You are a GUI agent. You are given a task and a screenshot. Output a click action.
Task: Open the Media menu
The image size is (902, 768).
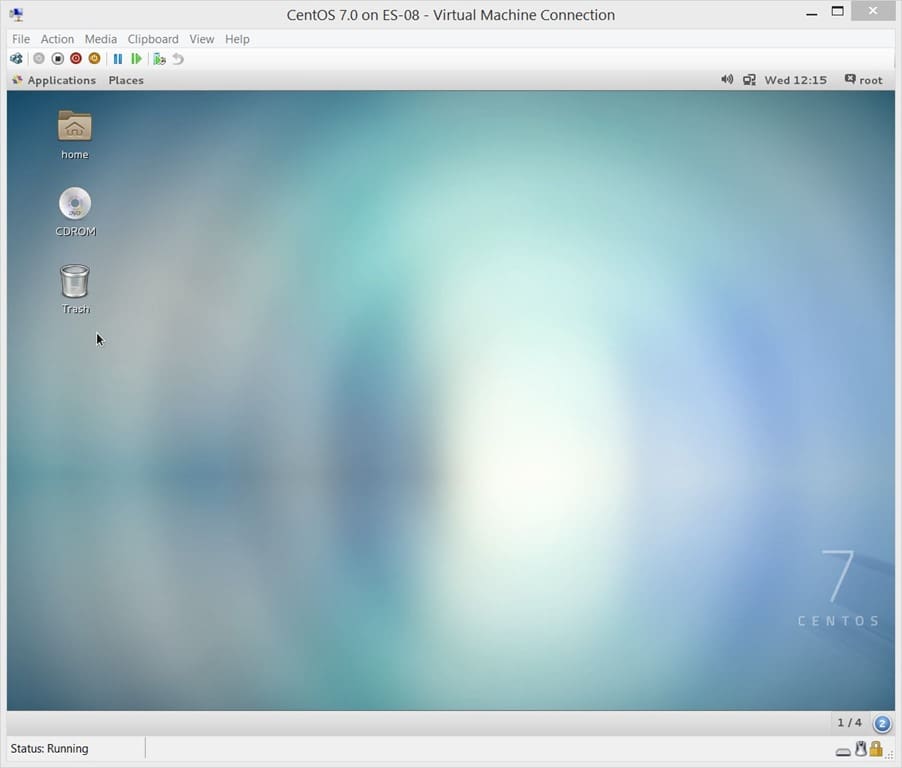[101, 39]
